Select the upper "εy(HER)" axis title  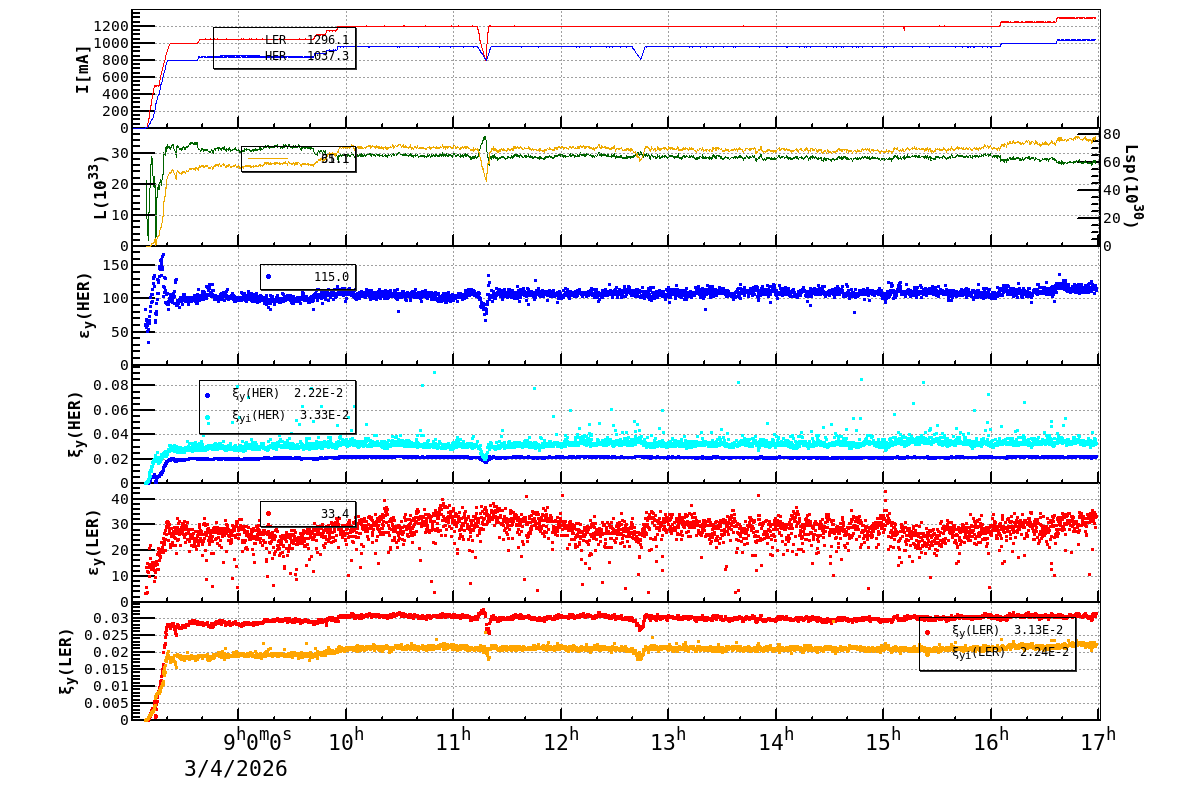(x=84, y=306)
